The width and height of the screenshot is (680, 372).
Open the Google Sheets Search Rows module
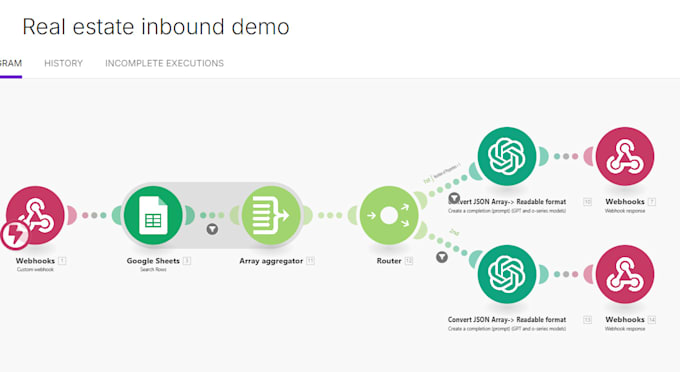point(153,215)
